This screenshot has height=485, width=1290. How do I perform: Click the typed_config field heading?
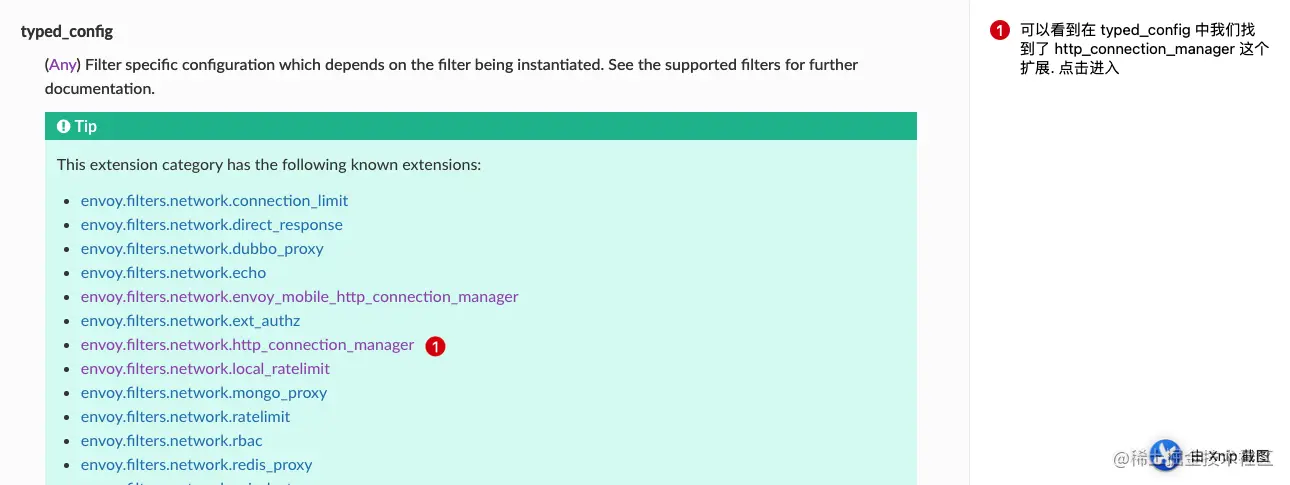click(67, 31)
